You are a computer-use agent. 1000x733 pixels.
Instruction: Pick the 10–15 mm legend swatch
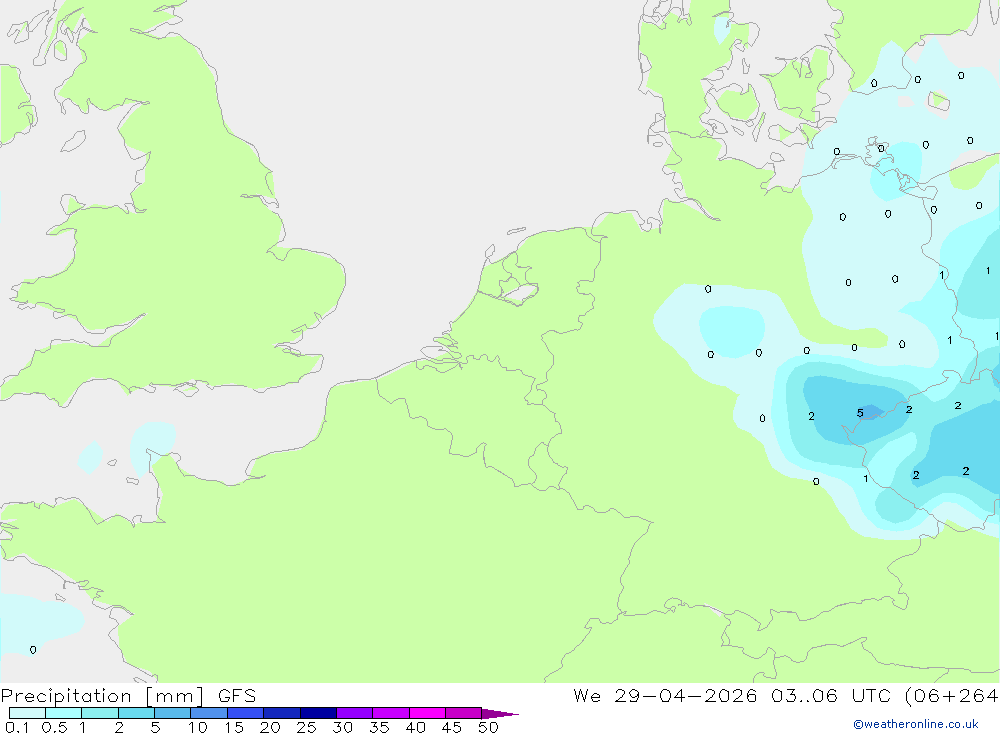(209, 713)
